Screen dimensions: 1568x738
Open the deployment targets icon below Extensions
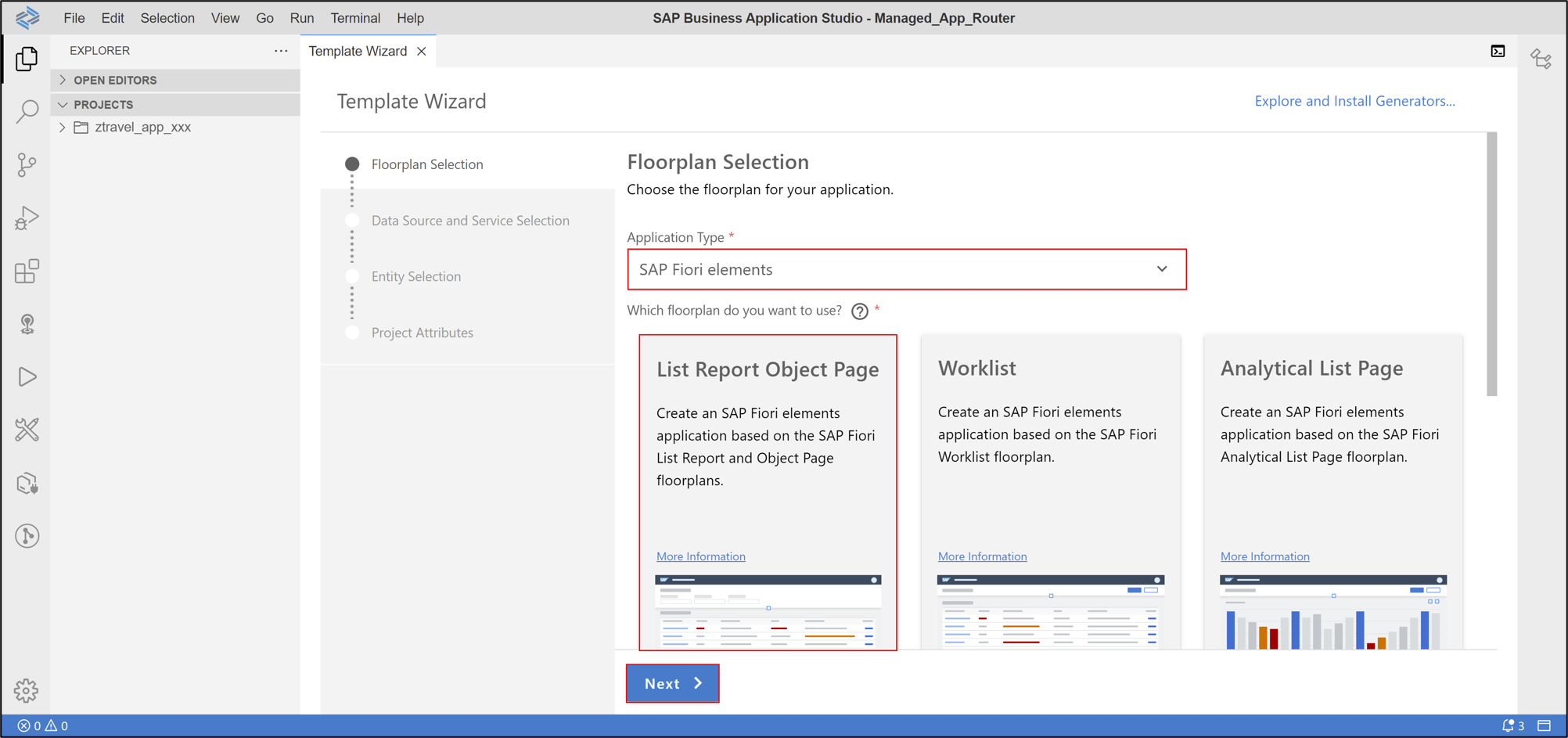(27, 324)
